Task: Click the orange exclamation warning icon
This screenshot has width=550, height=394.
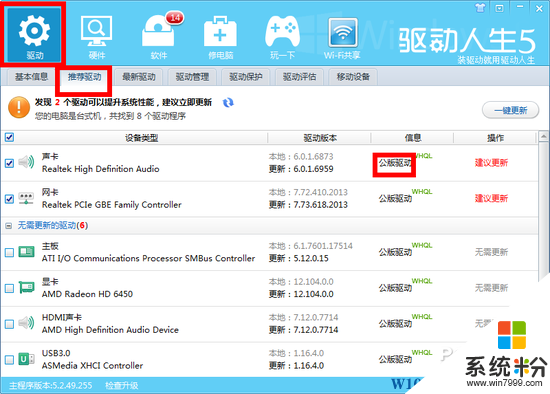Action: tap(19, 107)
